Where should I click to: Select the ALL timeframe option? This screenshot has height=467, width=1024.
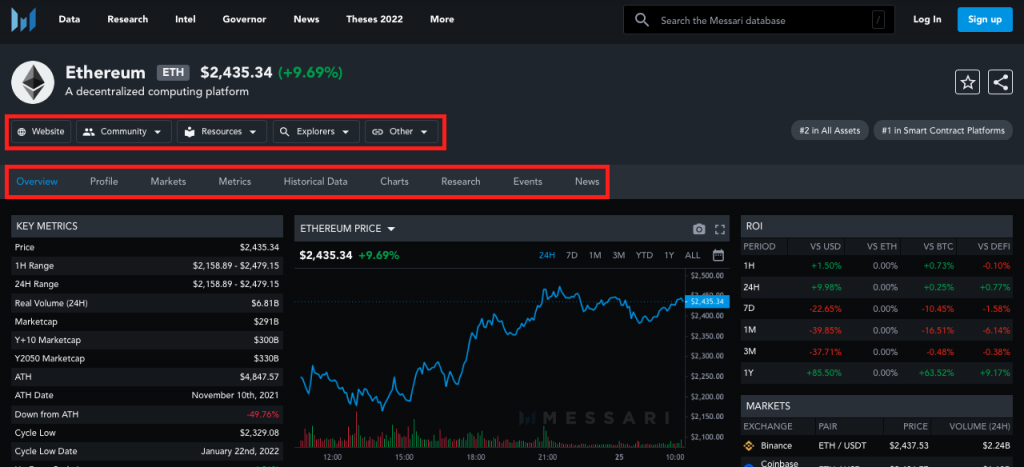(x=692, y=255)
